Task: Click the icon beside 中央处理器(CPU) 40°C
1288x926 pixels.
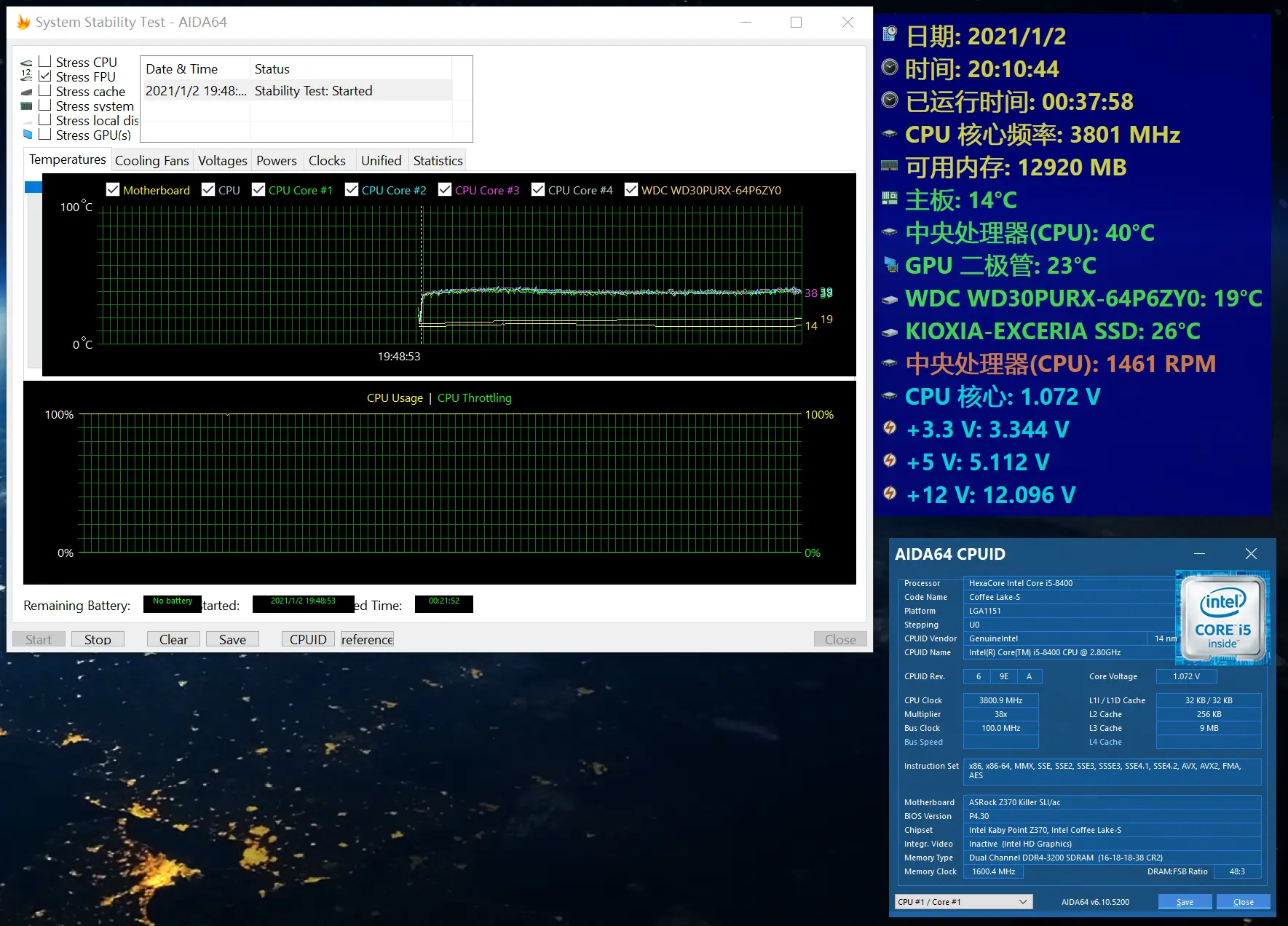Action: pyautogui.click(x=890, y=232)
